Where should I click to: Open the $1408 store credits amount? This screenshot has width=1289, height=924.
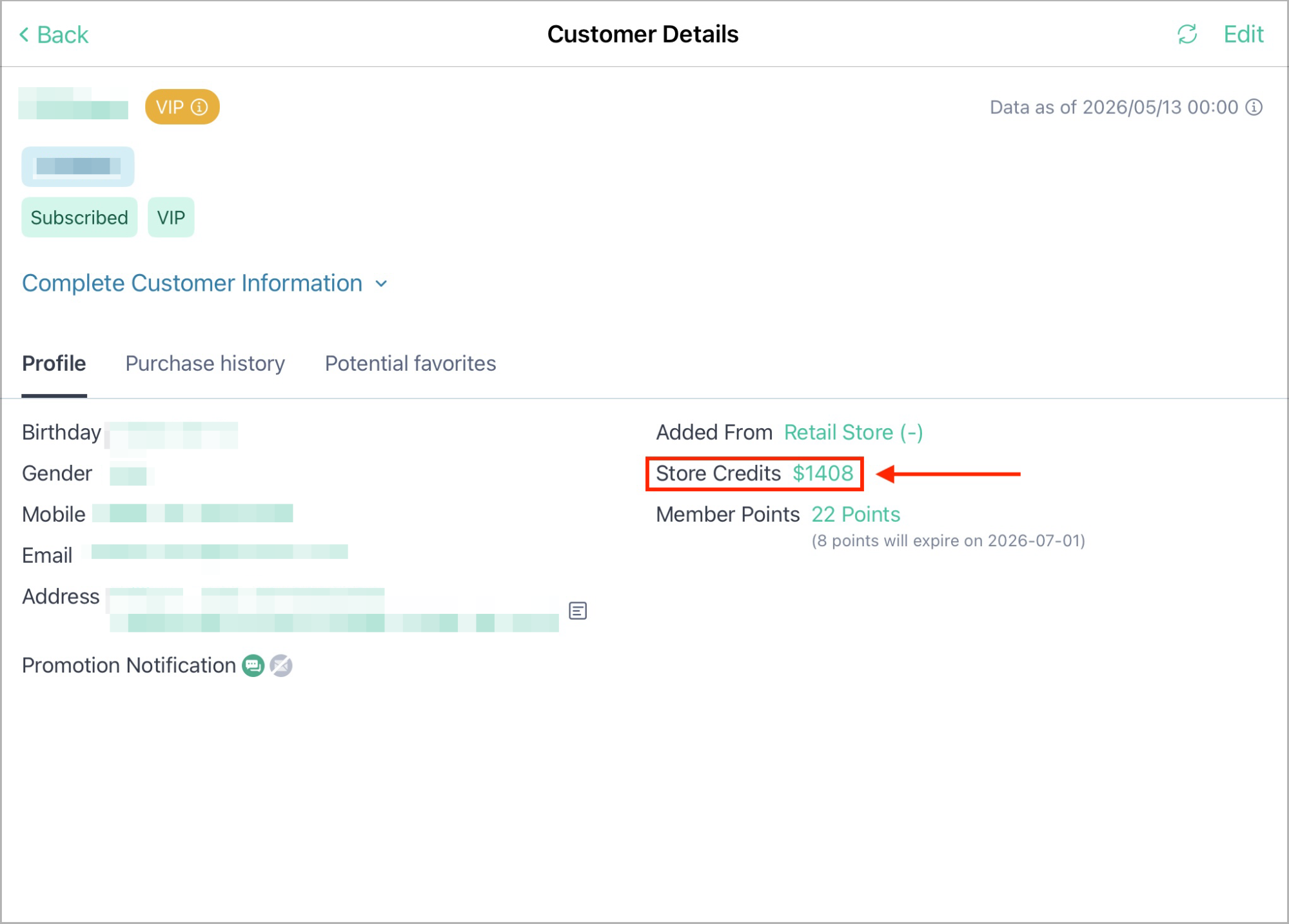(x=823, y=473)
